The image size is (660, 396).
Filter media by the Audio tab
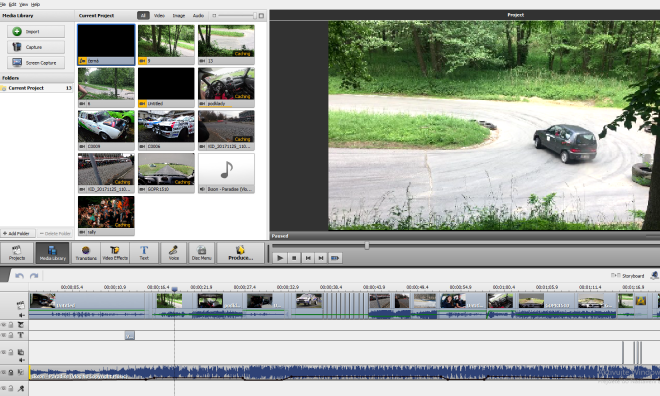198,16
